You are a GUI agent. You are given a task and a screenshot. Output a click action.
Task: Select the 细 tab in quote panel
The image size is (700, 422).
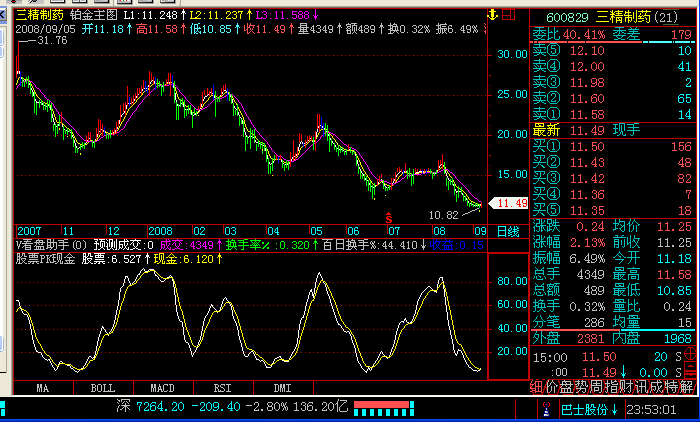(537, 387)
